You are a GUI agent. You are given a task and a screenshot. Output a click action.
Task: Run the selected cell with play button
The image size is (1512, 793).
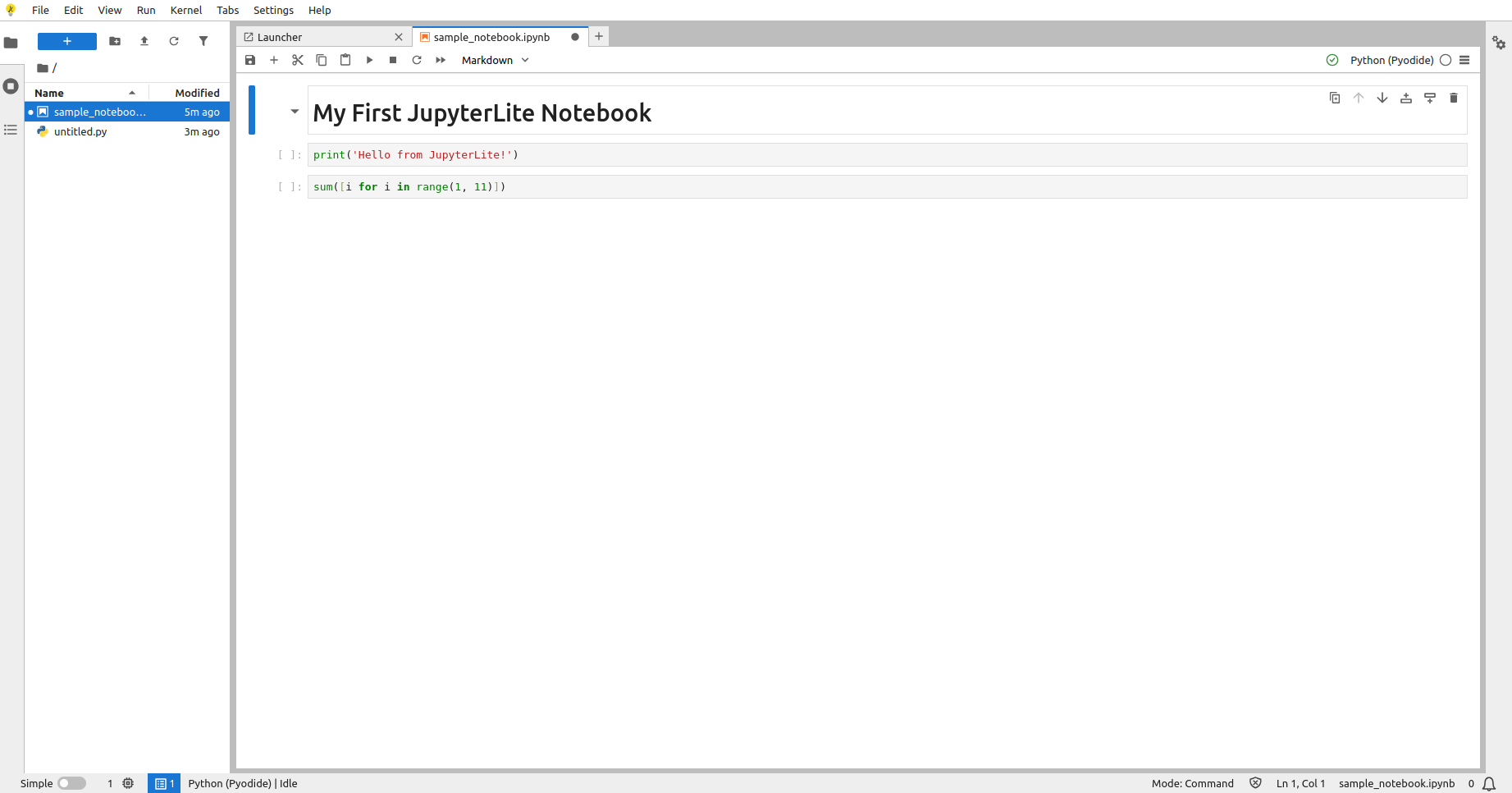[x=369, y=60]
